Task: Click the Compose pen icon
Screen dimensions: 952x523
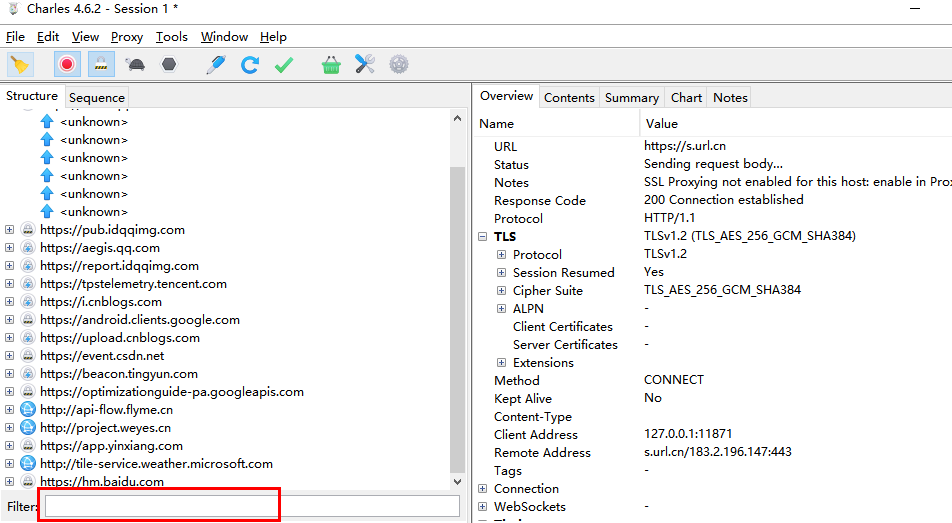Action: coord(216,64)
